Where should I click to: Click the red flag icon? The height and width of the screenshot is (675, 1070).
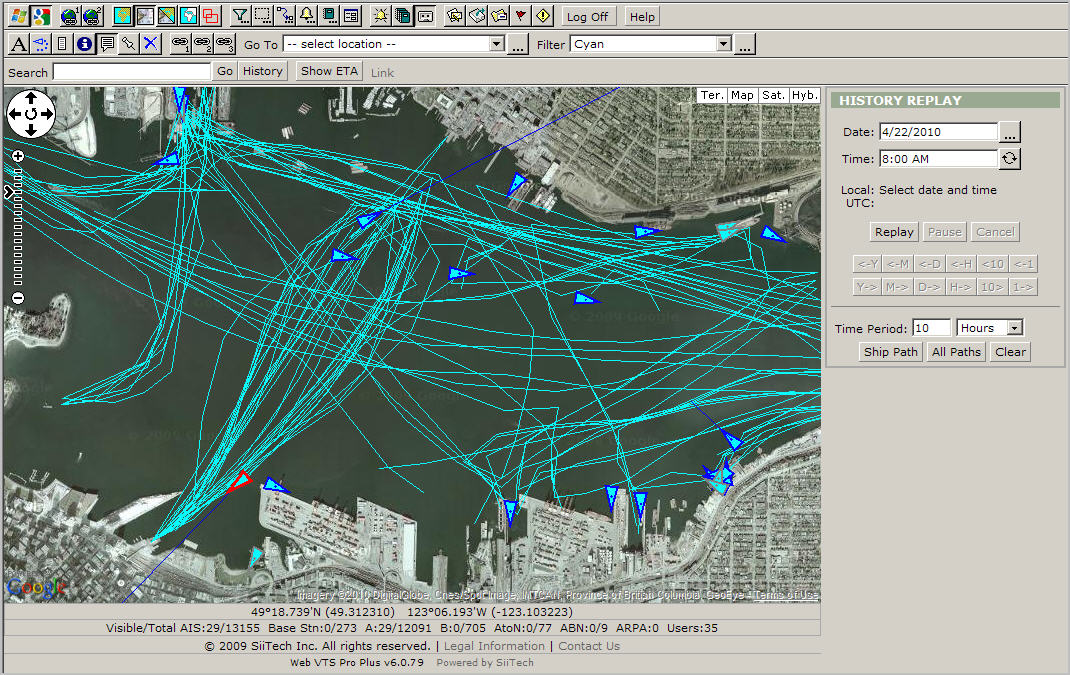tap(521, 16)
